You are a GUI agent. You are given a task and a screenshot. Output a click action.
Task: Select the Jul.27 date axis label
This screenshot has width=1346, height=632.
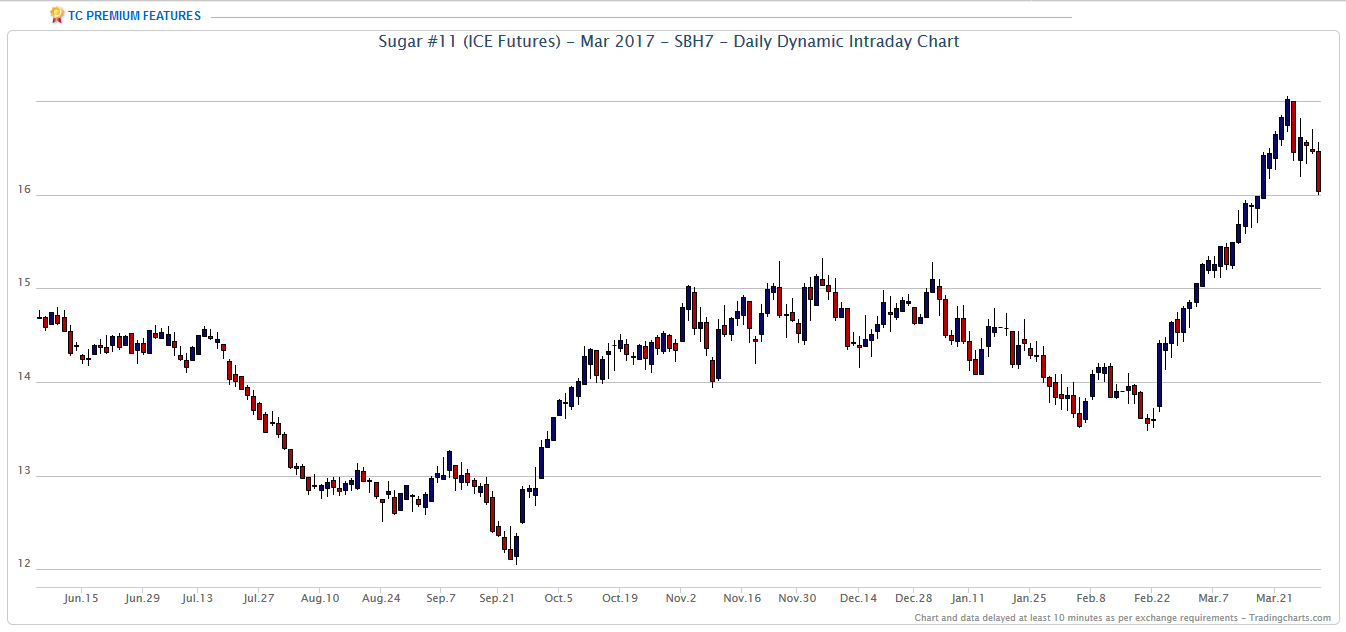point(258,598)
